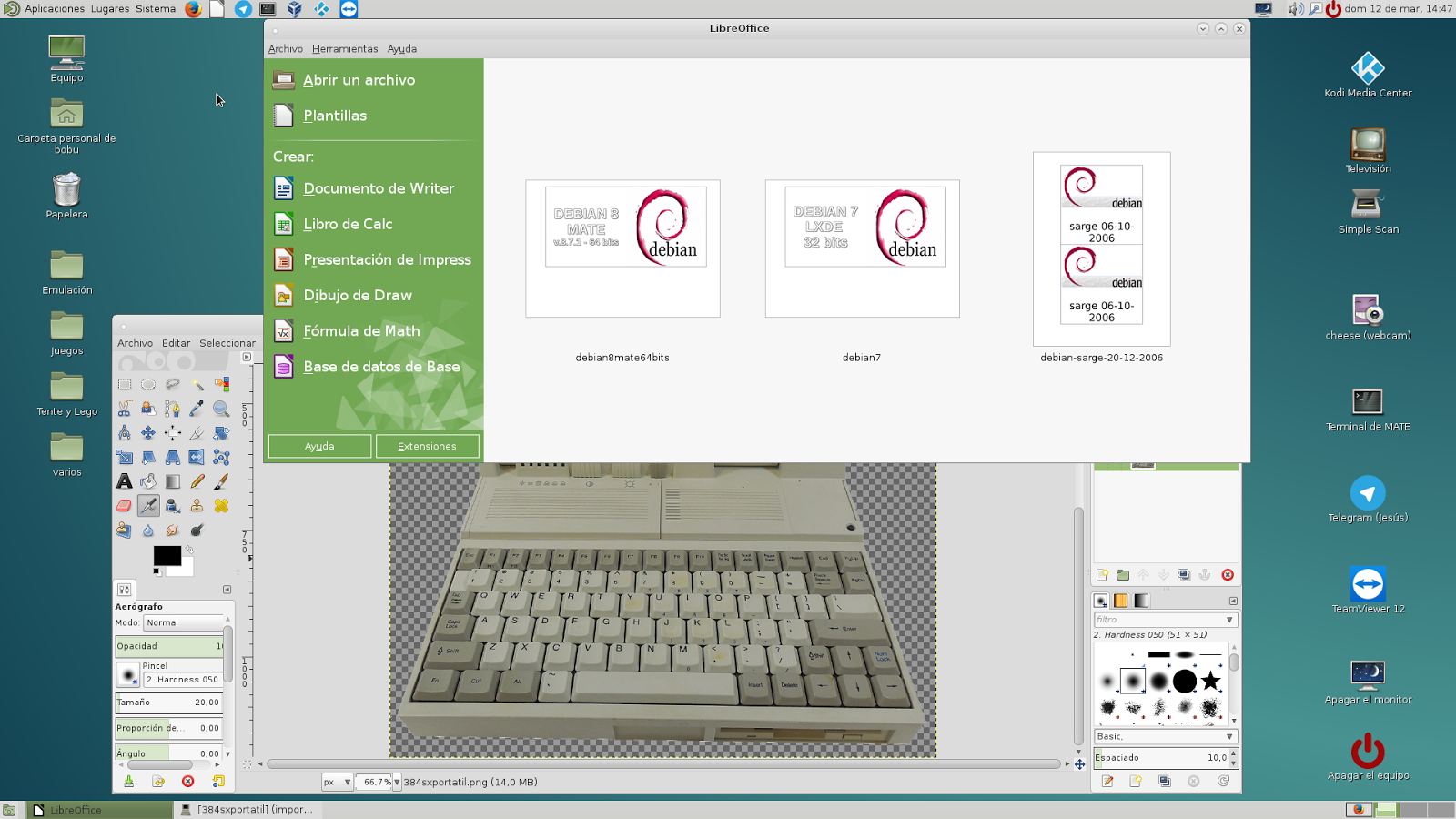1456x819 pixels.
Task: Swap foreground and background colors in GIMP
Action: click(189, 550)
